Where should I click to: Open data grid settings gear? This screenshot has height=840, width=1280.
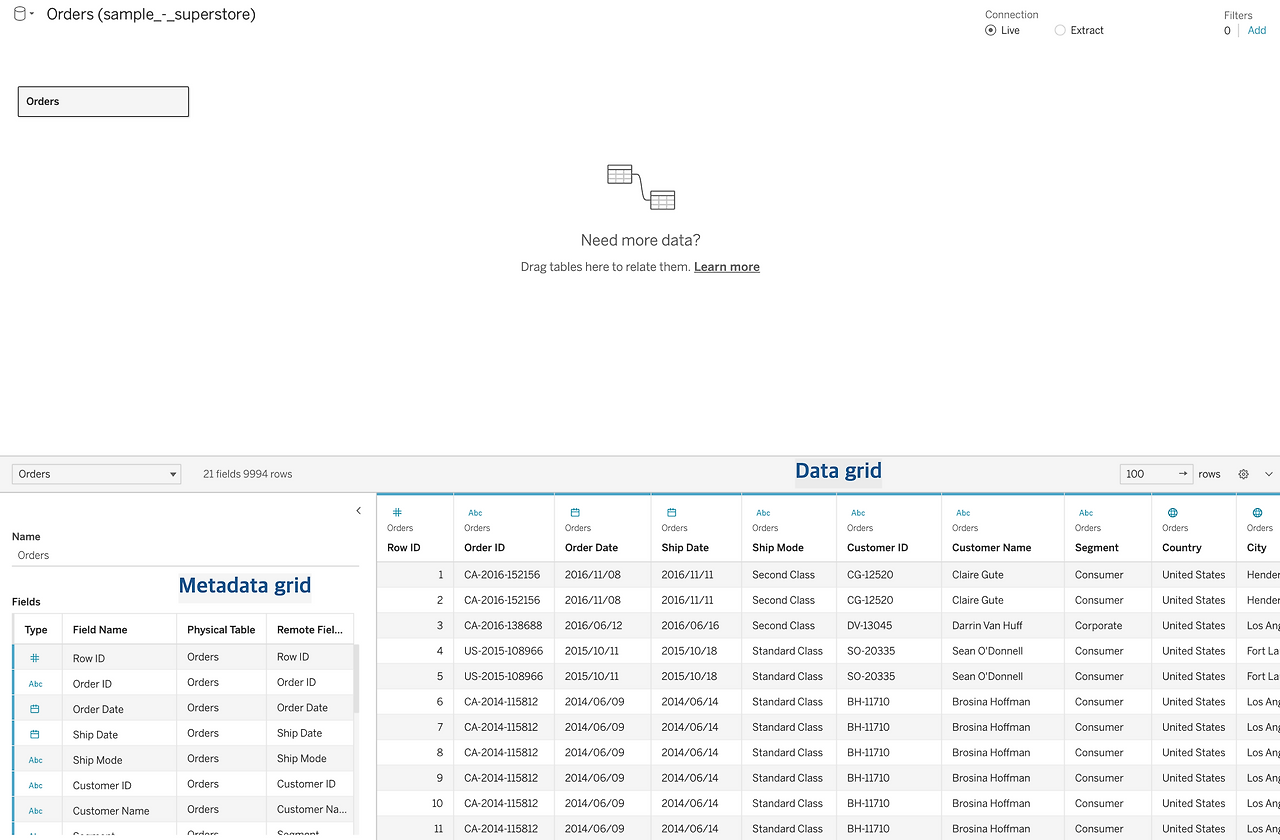point(1244,474)
